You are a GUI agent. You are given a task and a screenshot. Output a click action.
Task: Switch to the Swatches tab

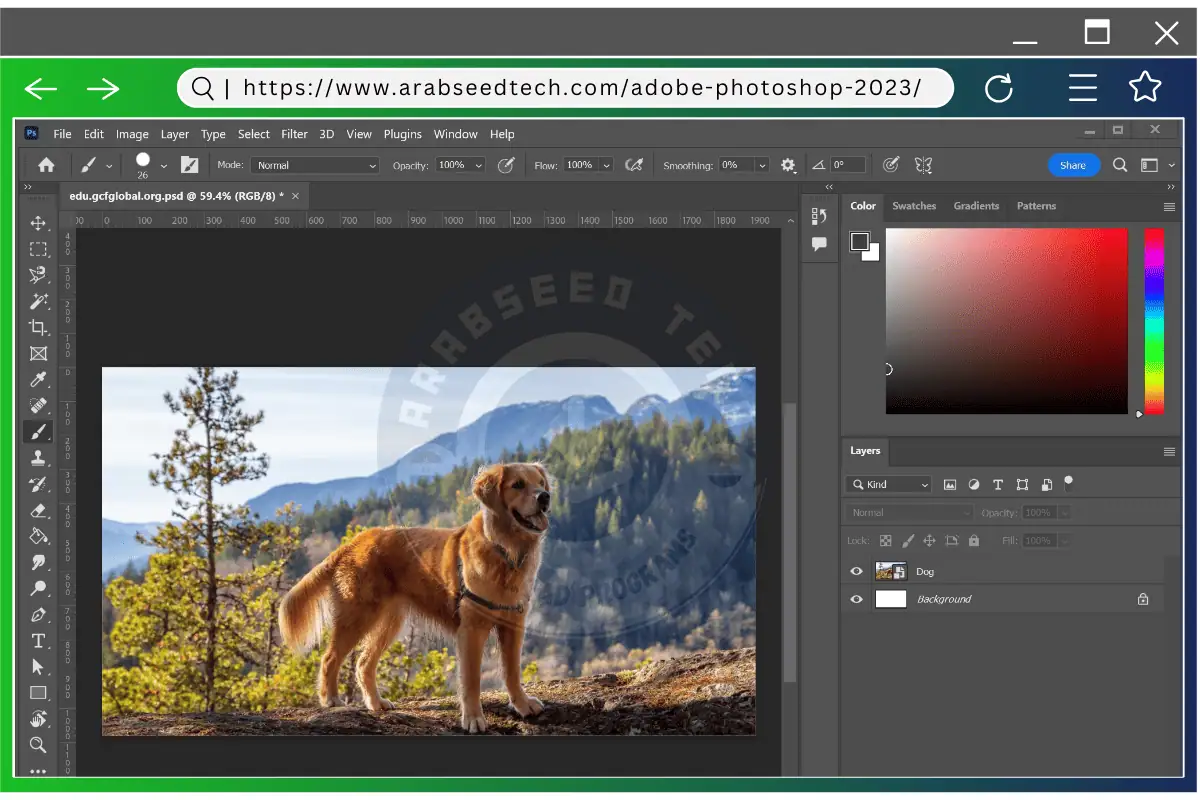point(914,206)
